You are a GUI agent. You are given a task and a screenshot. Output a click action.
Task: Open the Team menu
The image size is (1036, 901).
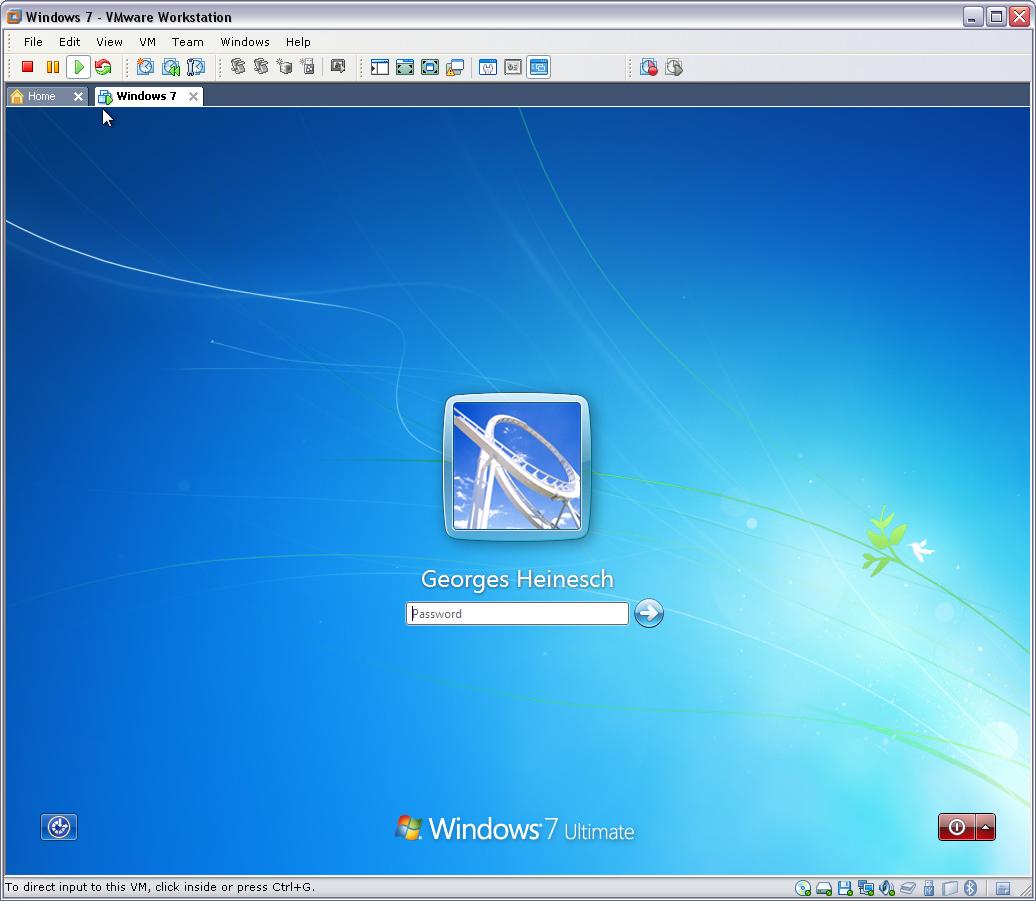pos(188,42)
